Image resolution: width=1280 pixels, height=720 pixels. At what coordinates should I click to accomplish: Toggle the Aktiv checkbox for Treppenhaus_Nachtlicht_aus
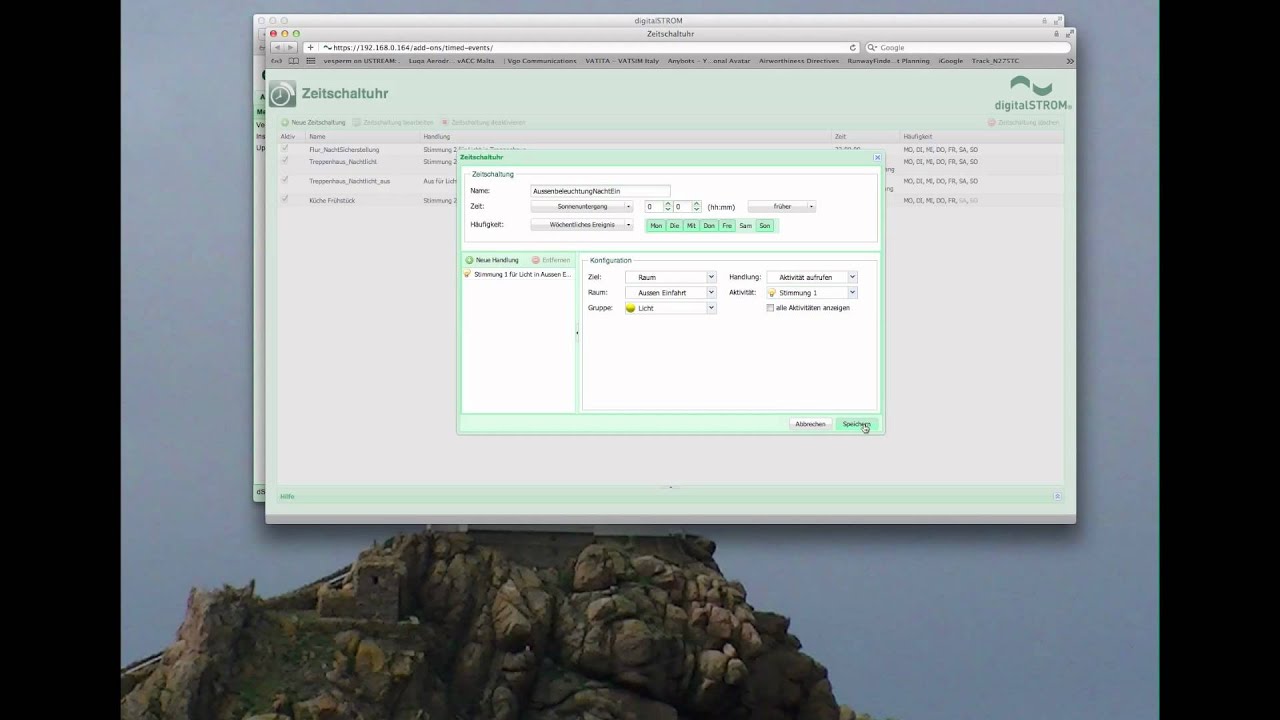285,180
